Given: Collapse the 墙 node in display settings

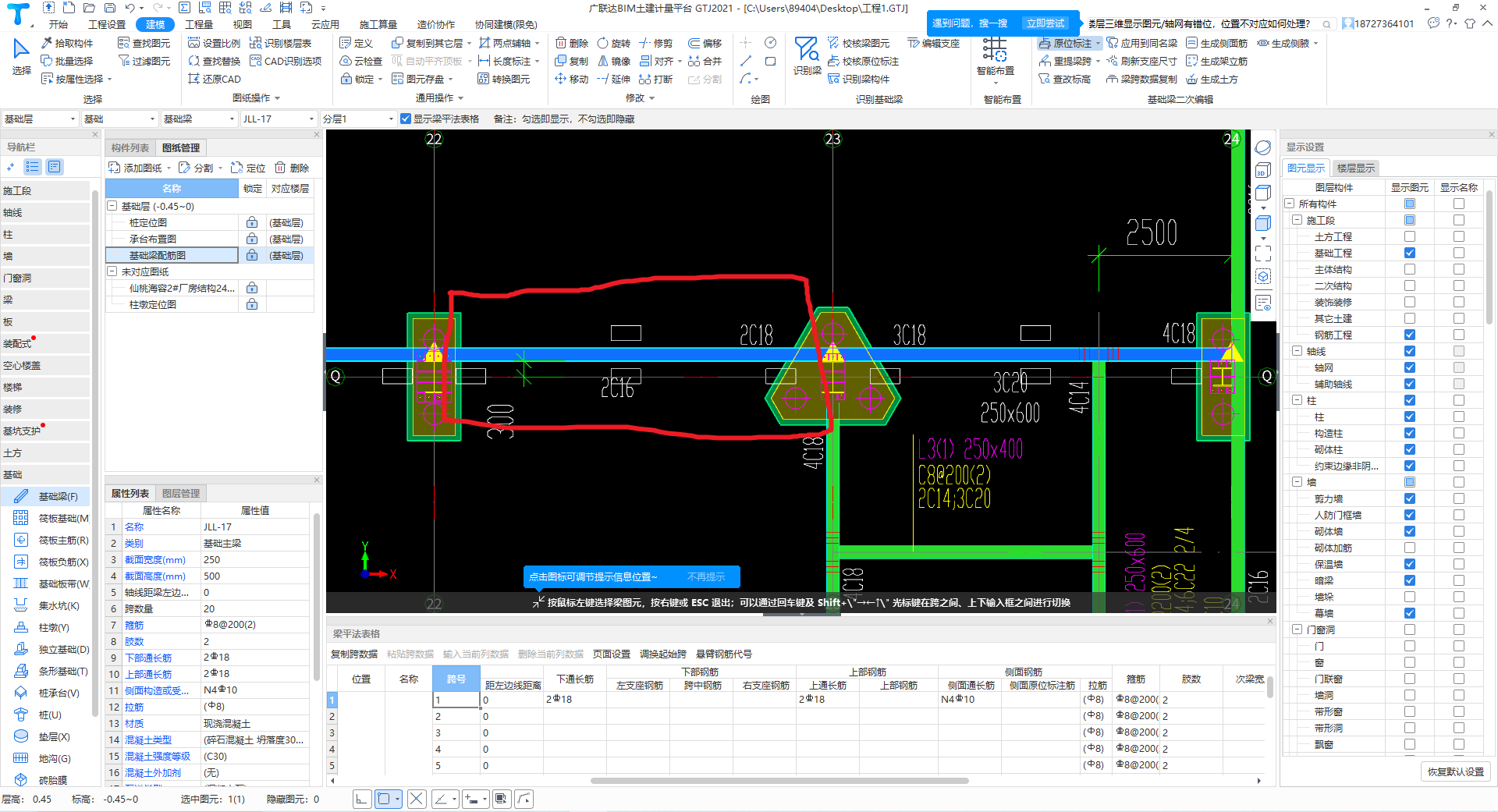Looking at the screenshot, I should [1297, 482].
